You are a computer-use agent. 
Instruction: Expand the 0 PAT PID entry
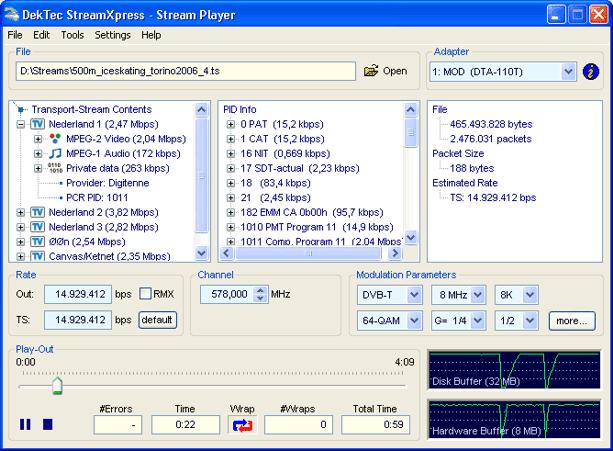click(232, 124)
